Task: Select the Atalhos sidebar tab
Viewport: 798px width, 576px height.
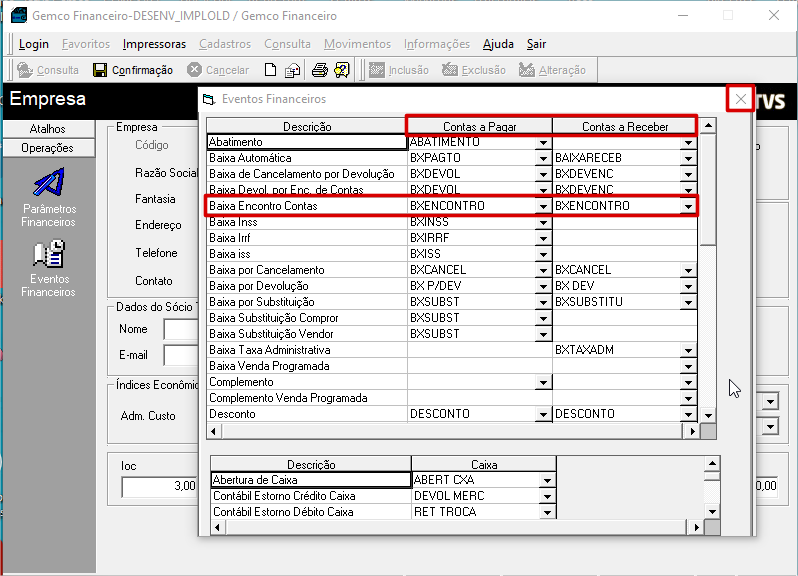Action: pos(48,129)
